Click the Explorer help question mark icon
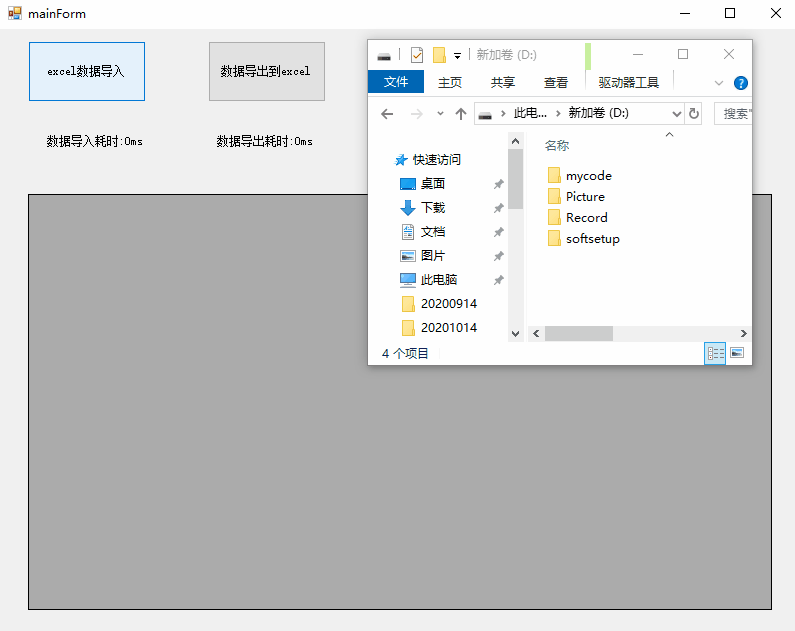Image resolution: width=795 pixels, height=631 pixels. point(741,83)
